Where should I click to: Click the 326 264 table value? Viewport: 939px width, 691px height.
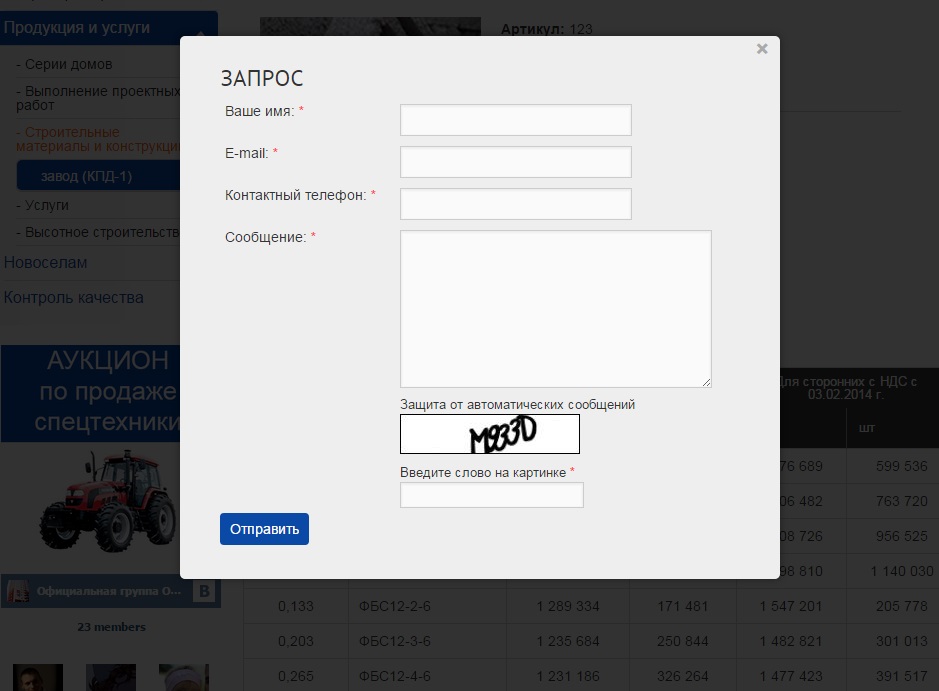pyautogui.click(x=683, y=676)
